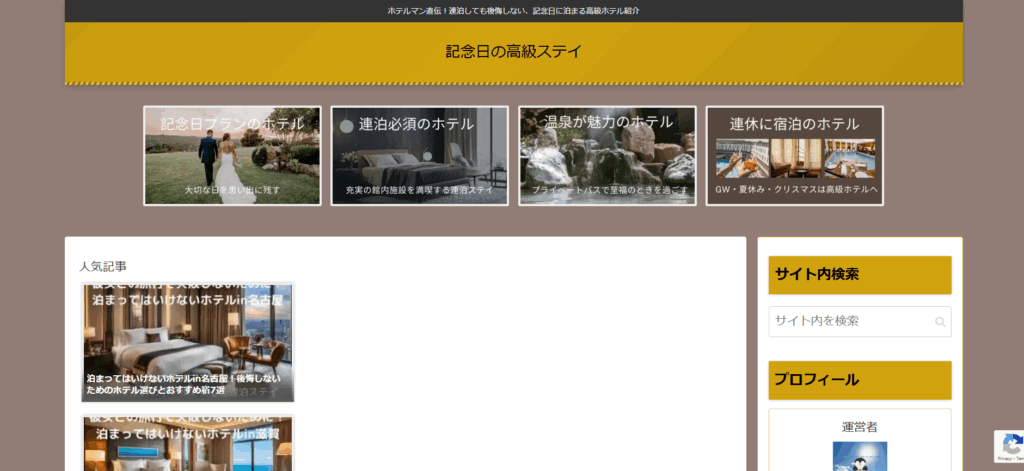
Task: Click the caption プライベートバスで至福のときを過ごす
Action: [x=609, y=189]
